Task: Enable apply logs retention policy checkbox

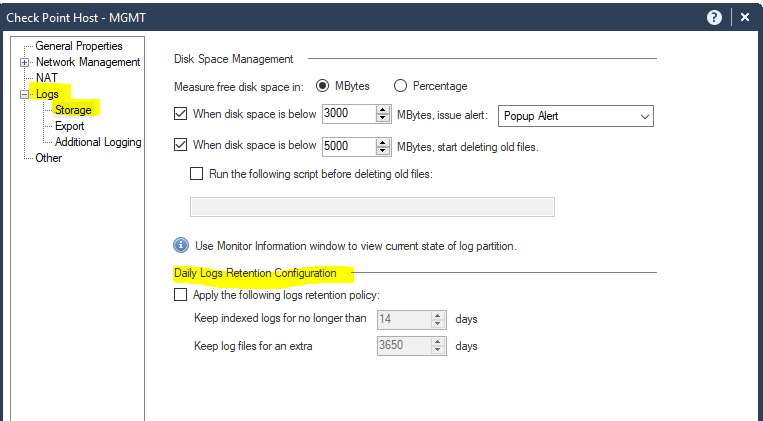Action: 181,294
